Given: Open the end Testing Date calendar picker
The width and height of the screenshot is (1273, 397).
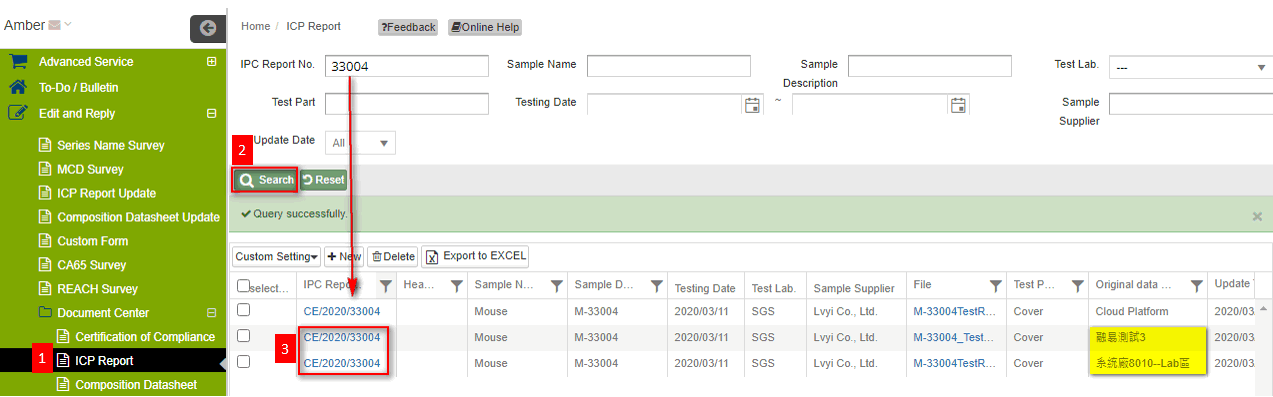Looking at the screenshot, I should (x=958, y=105).
